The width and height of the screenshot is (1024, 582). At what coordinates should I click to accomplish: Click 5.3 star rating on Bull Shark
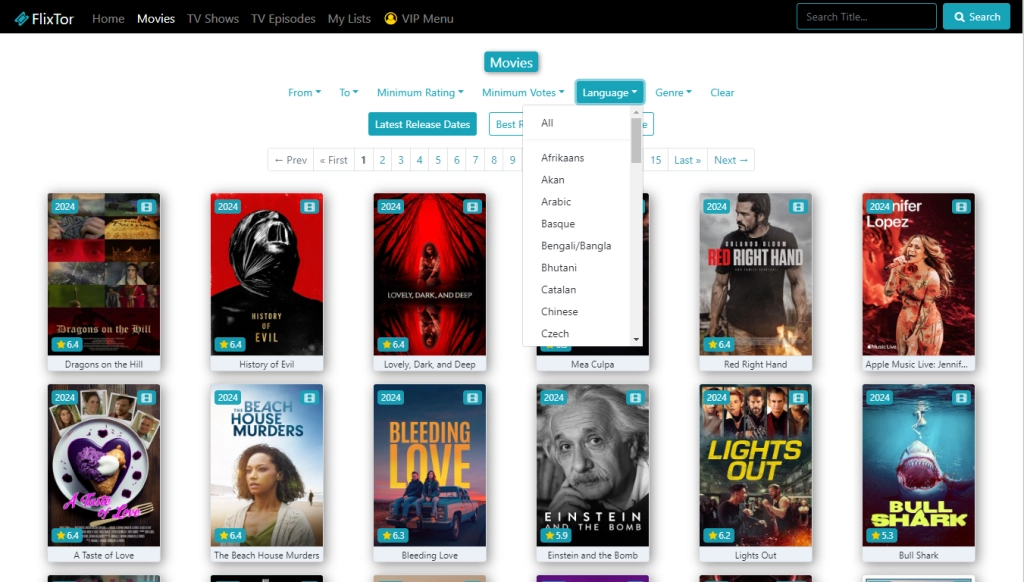coord(882,535)
